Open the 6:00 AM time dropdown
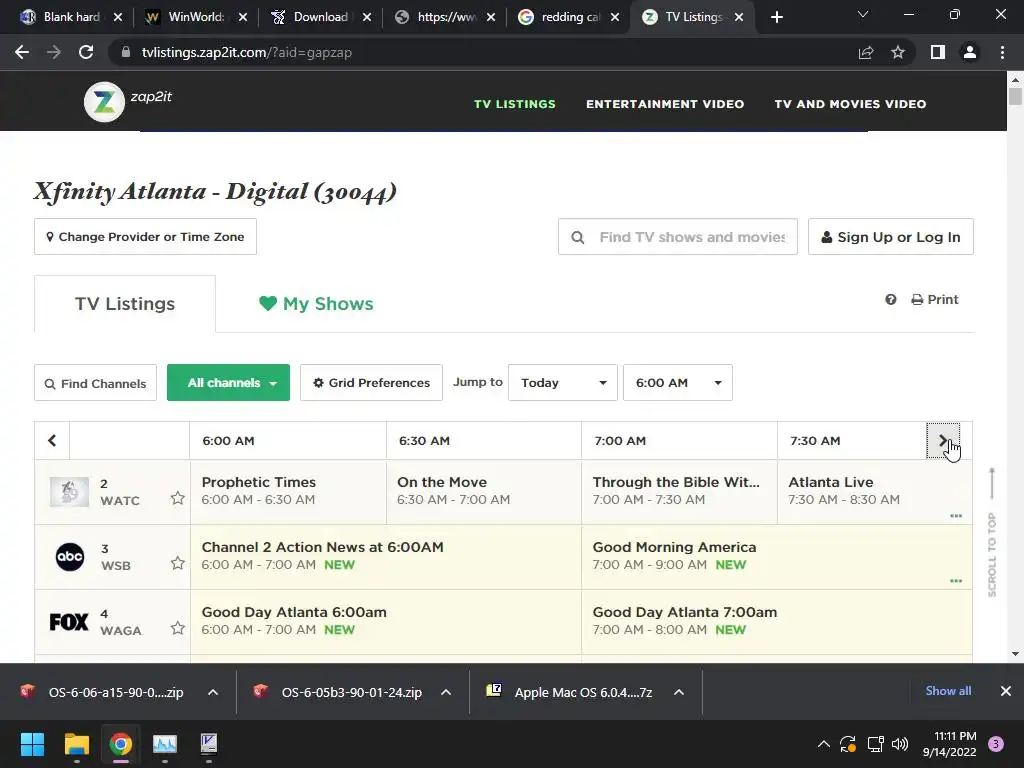Viewport: 1024px width, 768px height. click(678, 383)
